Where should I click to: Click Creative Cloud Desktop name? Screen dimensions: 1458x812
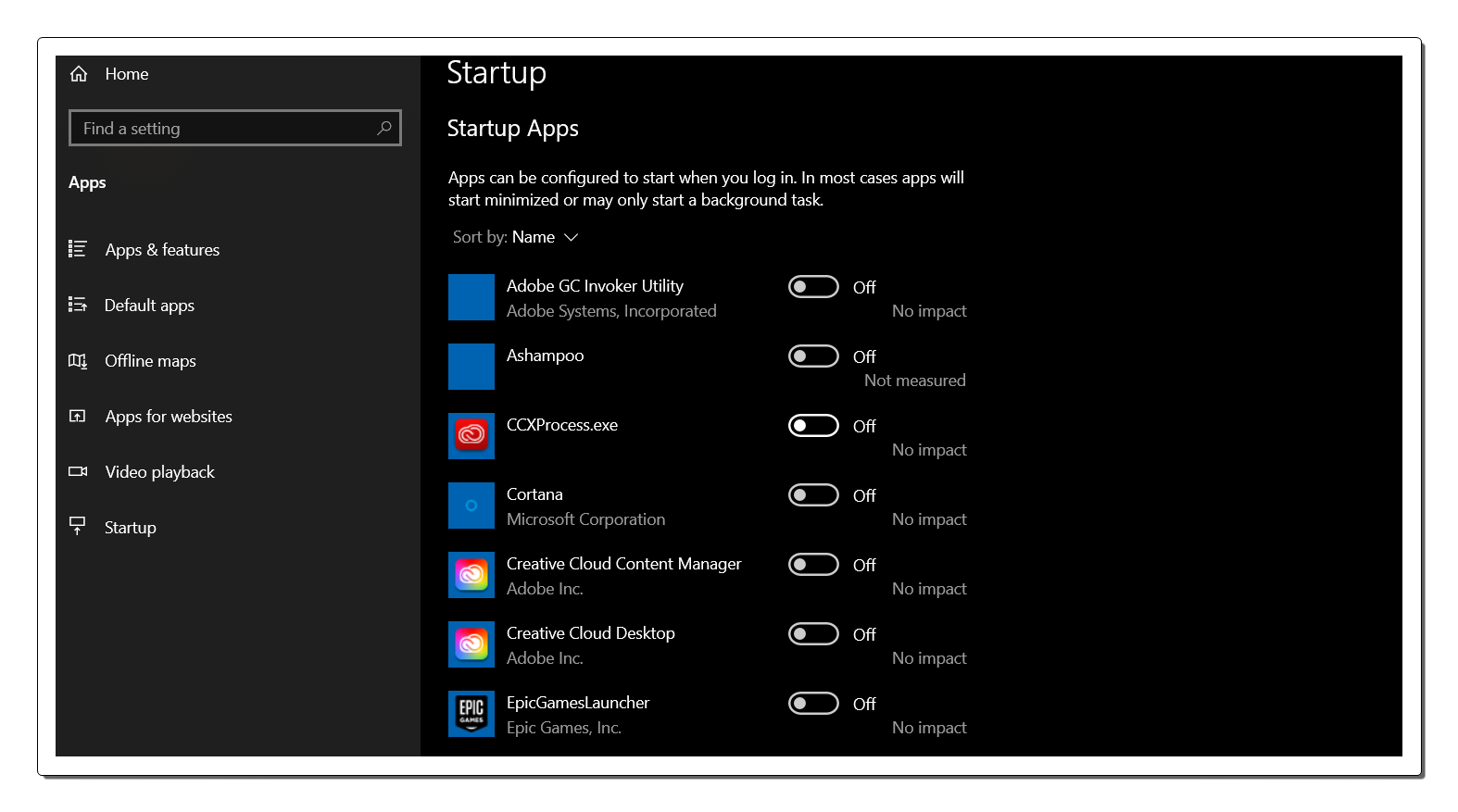point(590,633)
